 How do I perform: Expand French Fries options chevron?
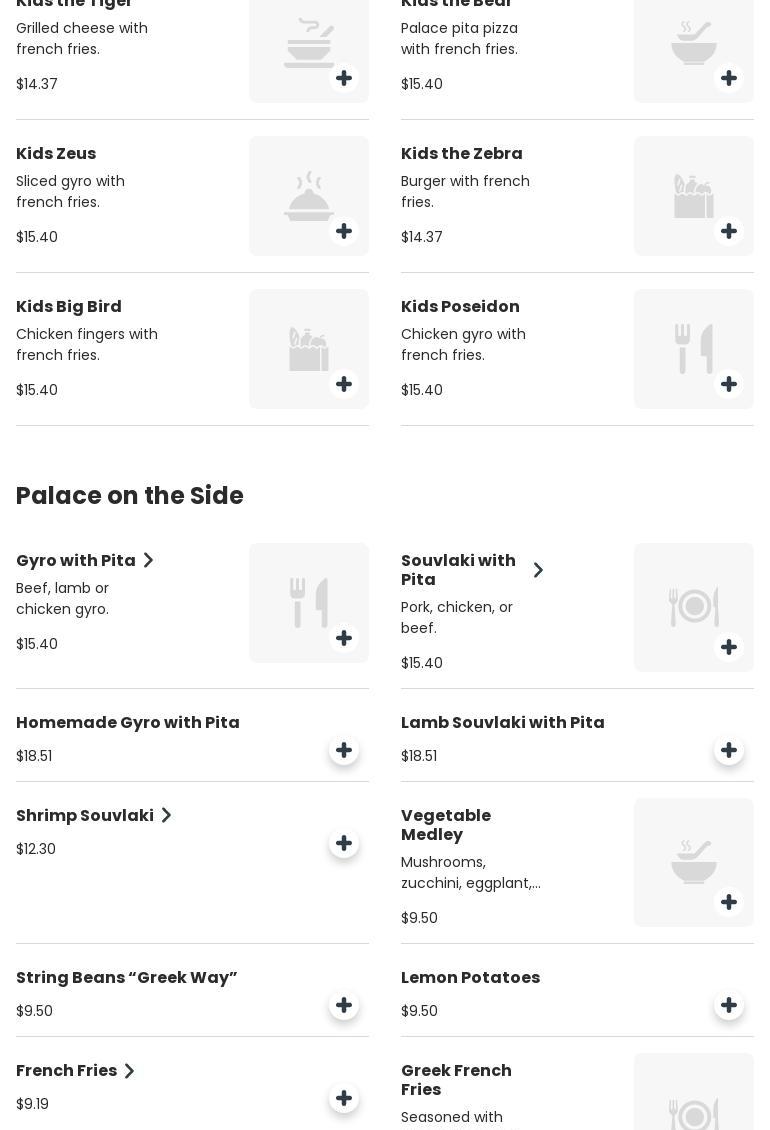[x=129, y=1071]
